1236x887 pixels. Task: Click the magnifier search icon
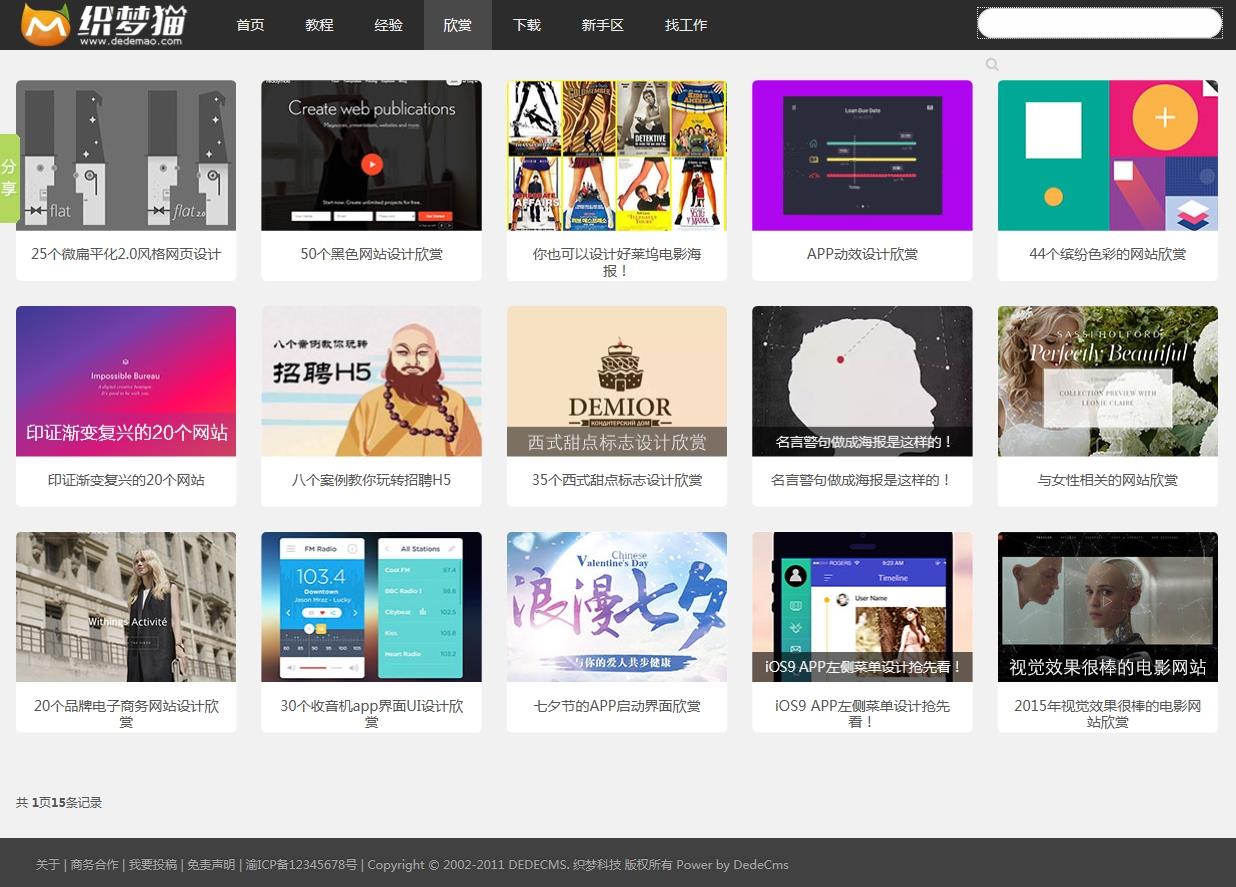[992, 64]
